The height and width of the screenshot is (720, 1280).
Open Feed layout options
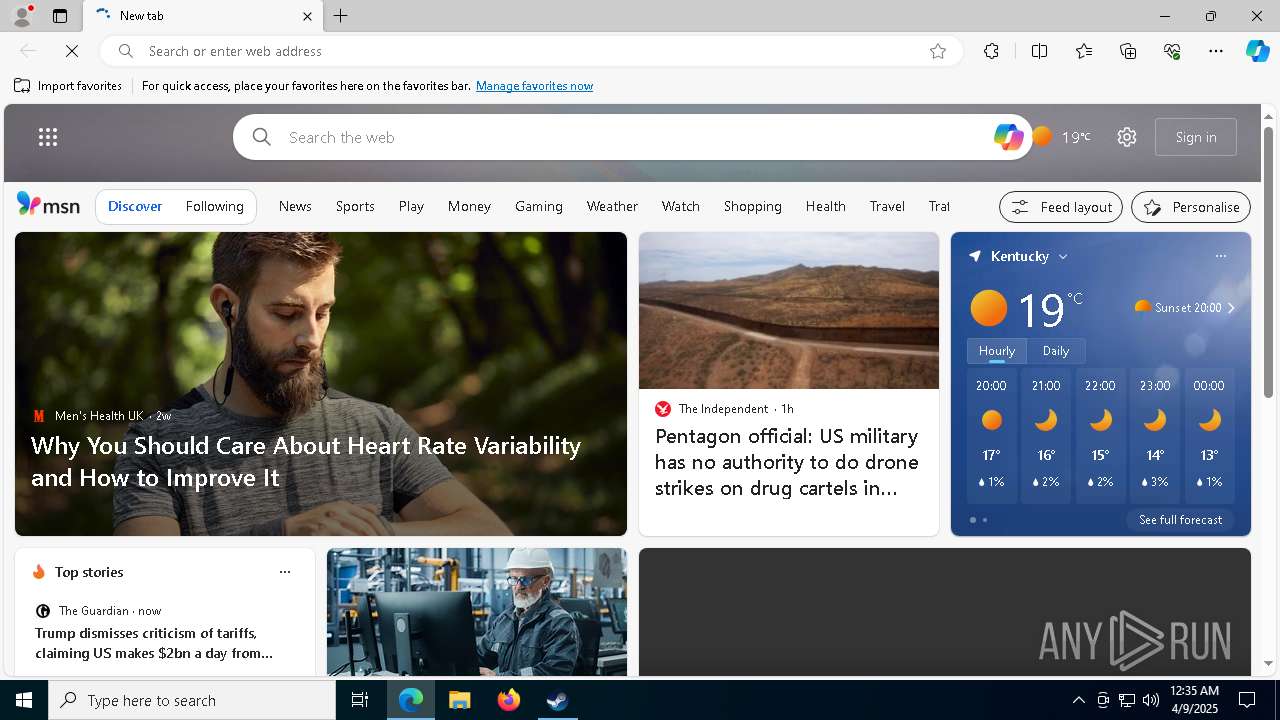pyautogui.click(x=1061, y=207)
